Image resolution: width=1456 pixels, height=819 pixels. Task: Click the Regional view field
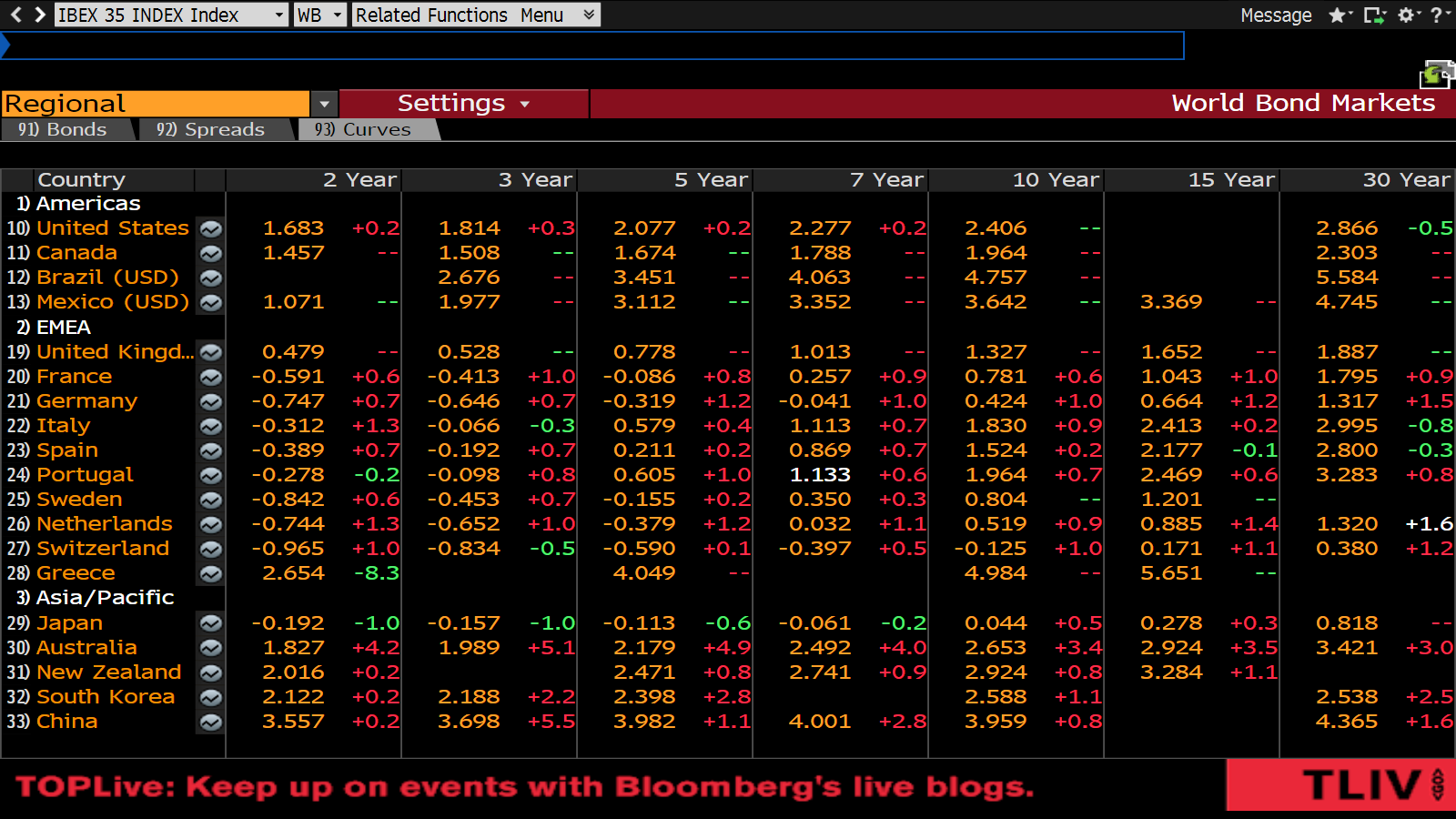point(156,104)
